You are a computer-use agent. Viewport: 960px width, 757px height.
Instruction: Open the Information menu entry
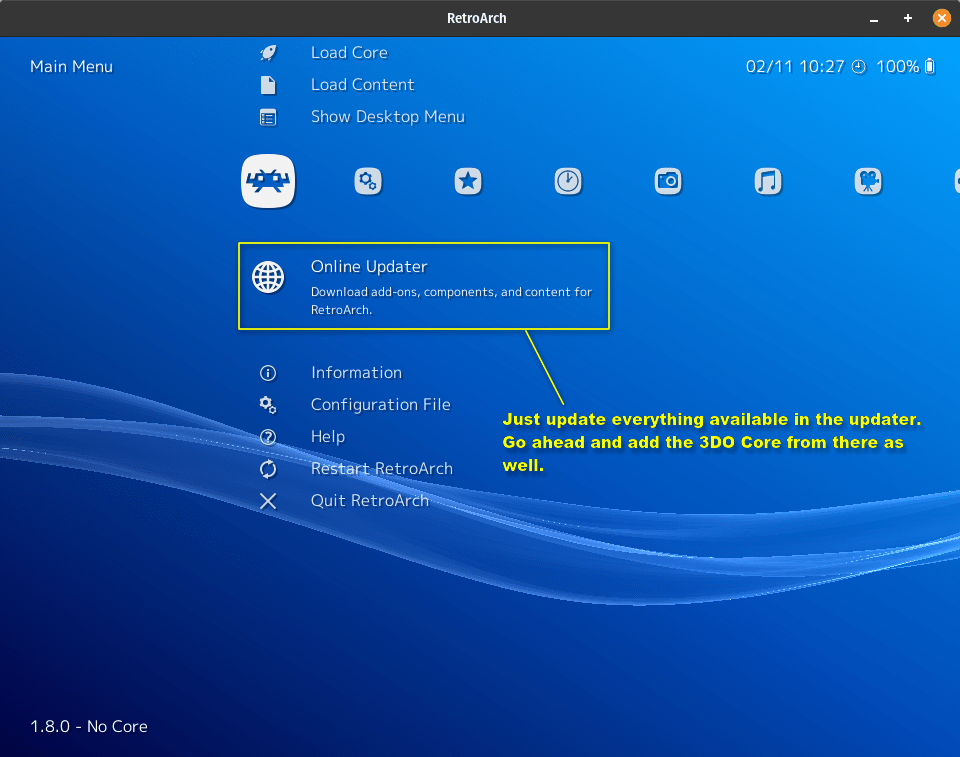point(356,373)
